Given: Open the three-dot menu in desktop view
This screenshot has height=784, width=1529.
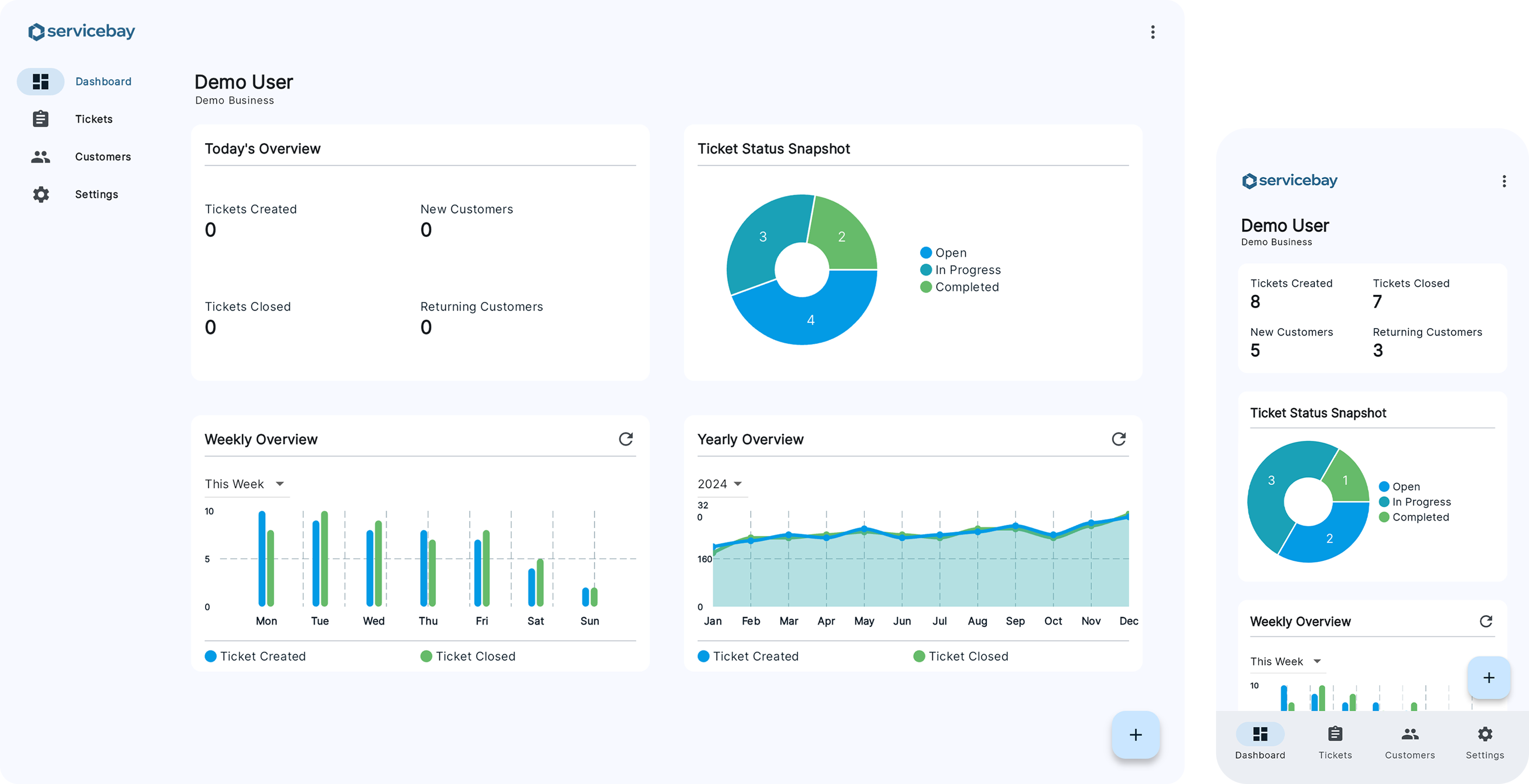Looking at the screenshot, I should [1152, 32].
